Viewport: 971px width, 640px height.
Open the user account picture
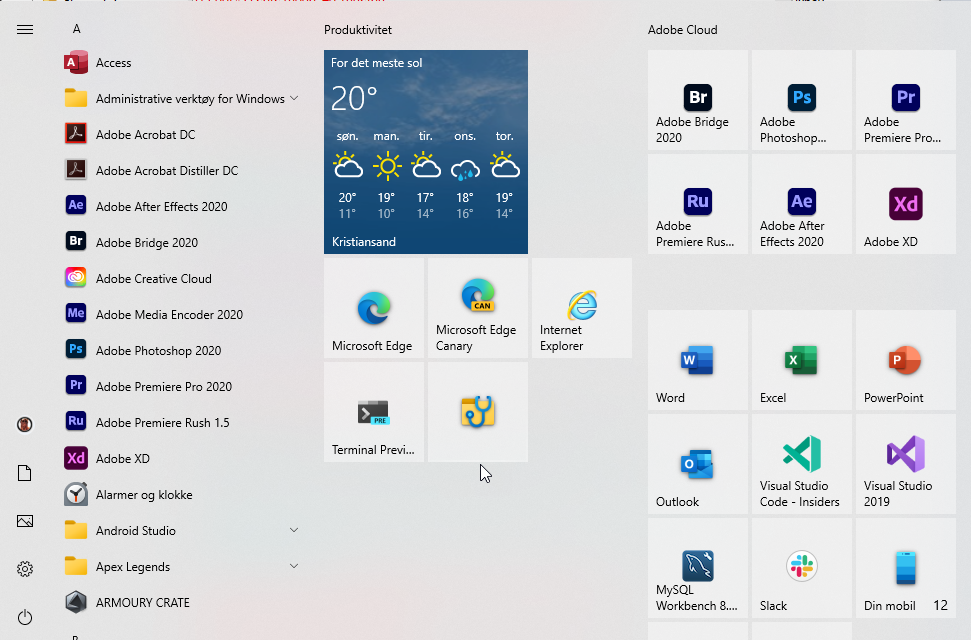click(x=25, y=424)
